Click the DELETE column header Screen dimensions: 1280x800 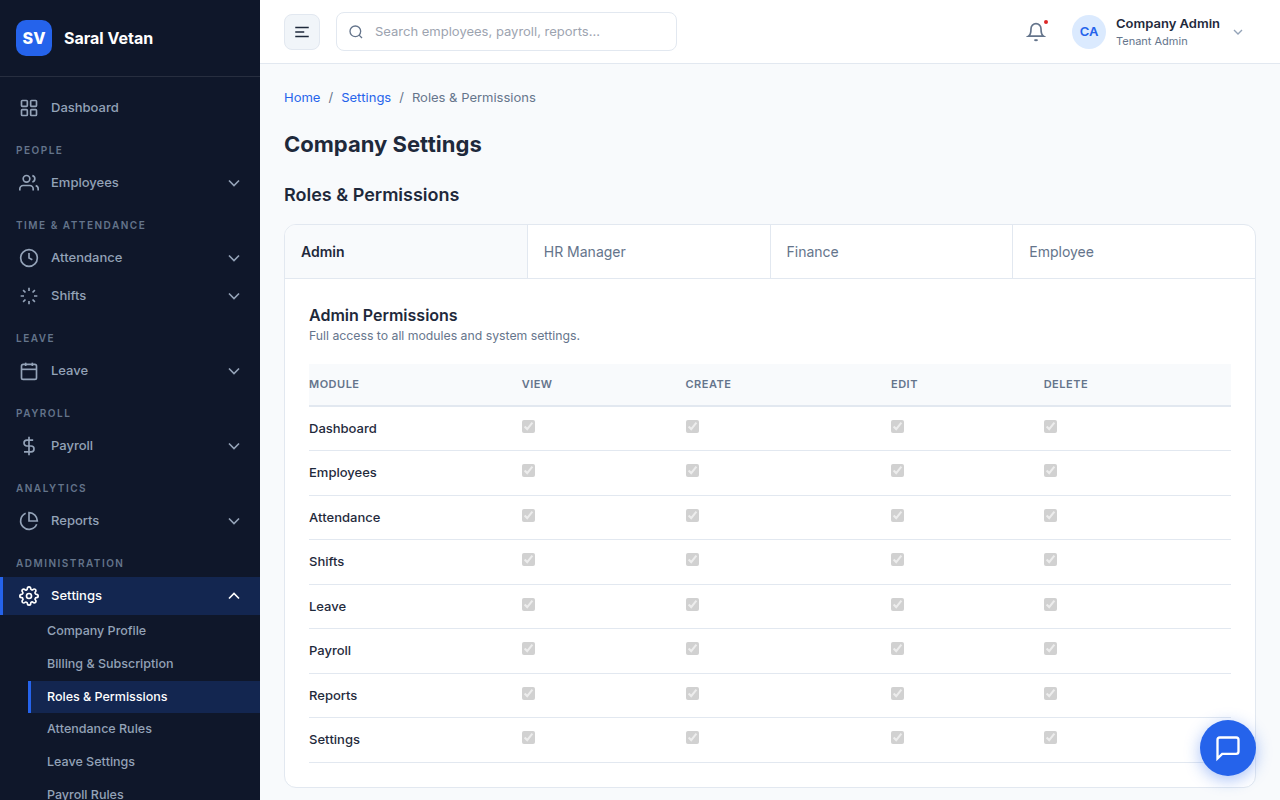pyautogui.click(x=1066, y=384)
